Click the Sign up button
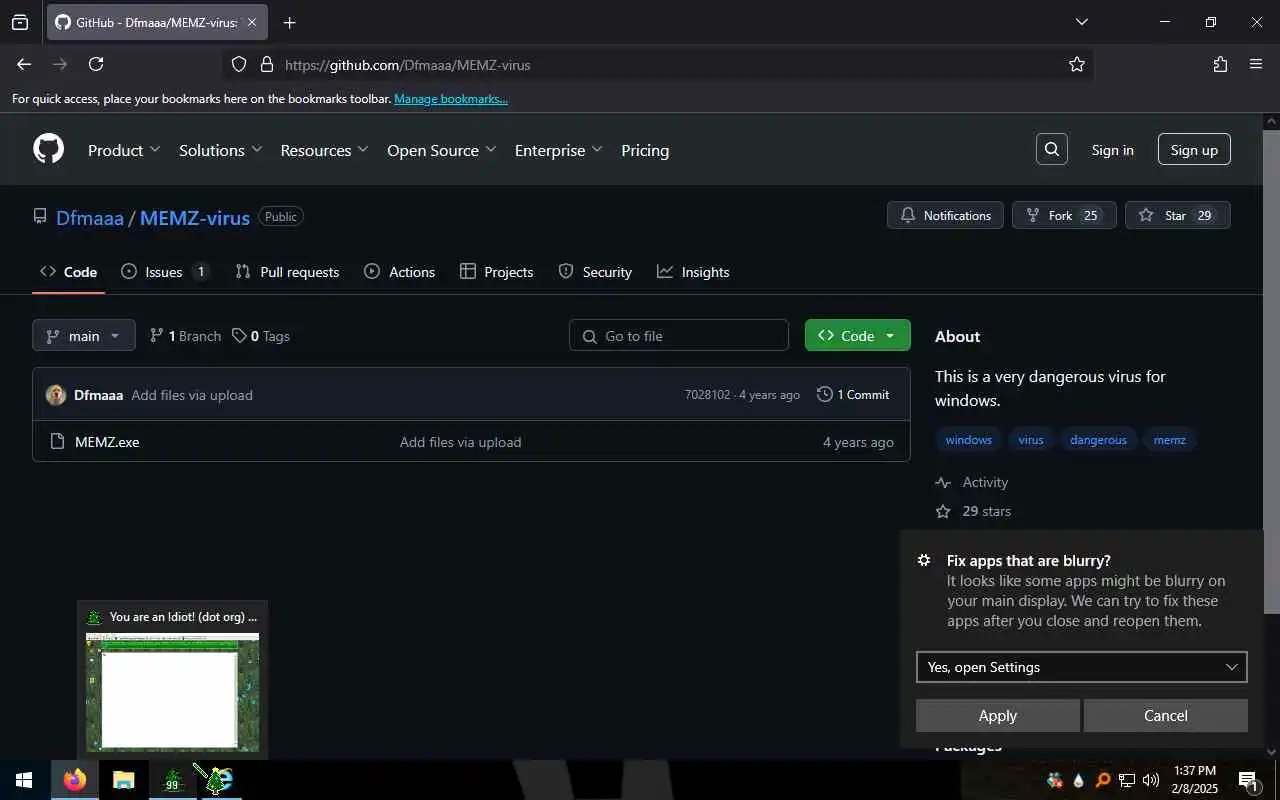 [x=1194, y=150]
